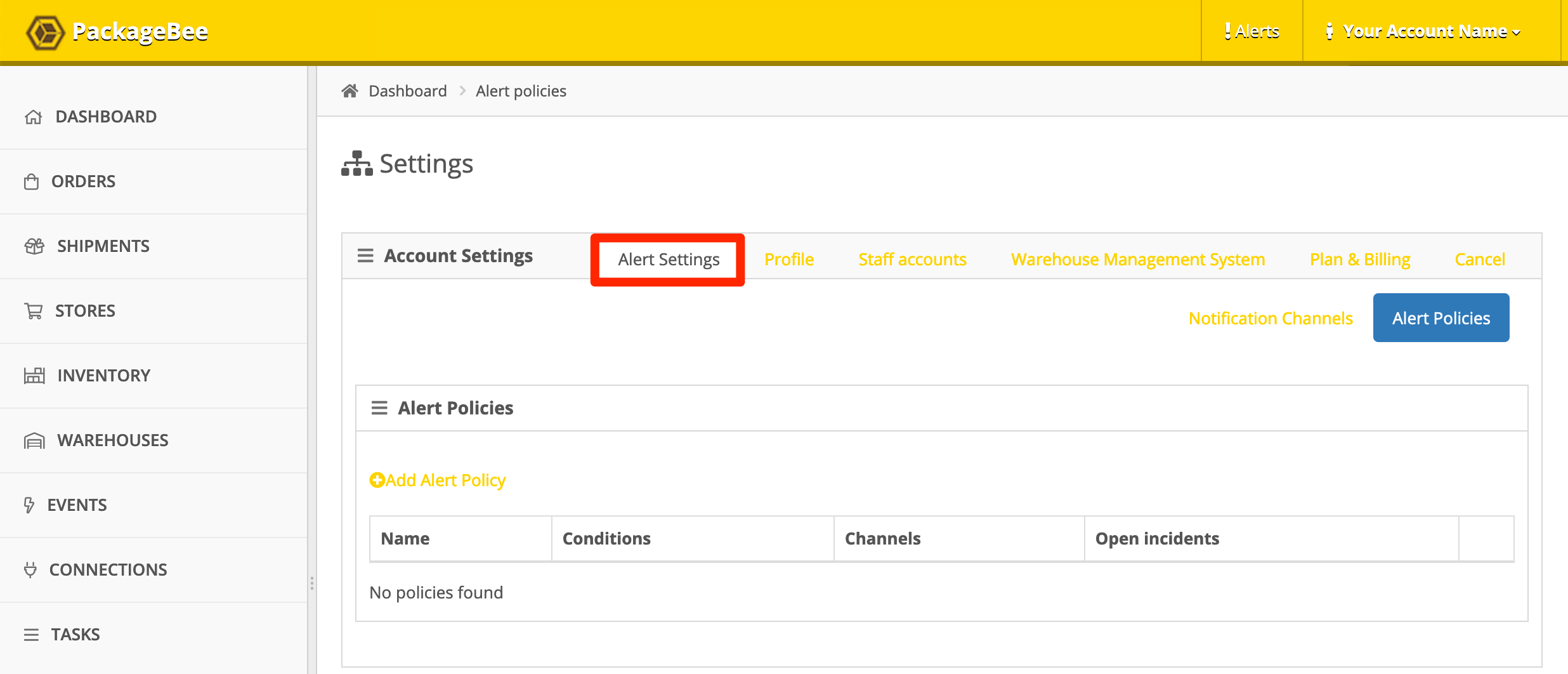Open the Warehouse Management System tab
Viewport: 1568px width, 674px height.
pyautogui.click(x=1138, y=260)
